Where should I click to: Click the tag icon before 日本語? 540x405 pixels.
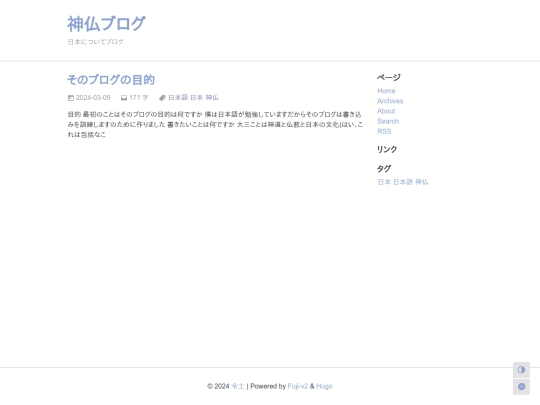(x=162, y=98)
